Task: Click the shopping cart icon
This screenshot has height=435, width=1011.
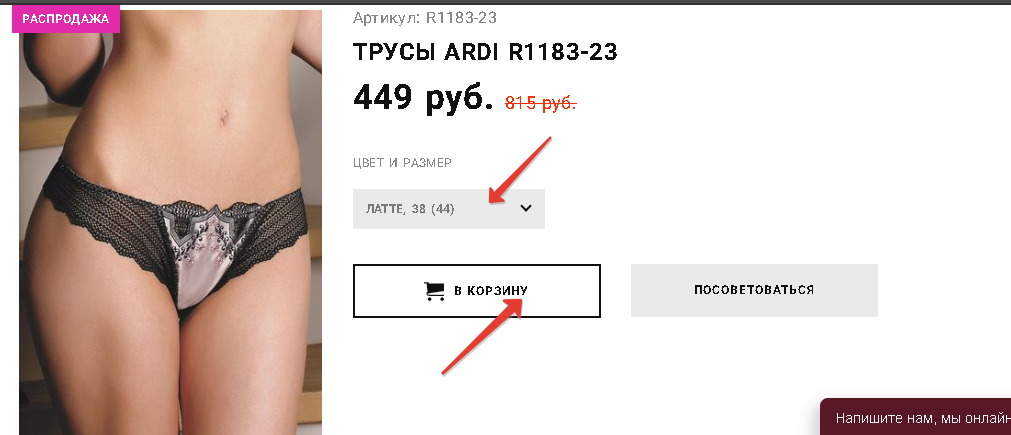Action: tap(434, 291)
